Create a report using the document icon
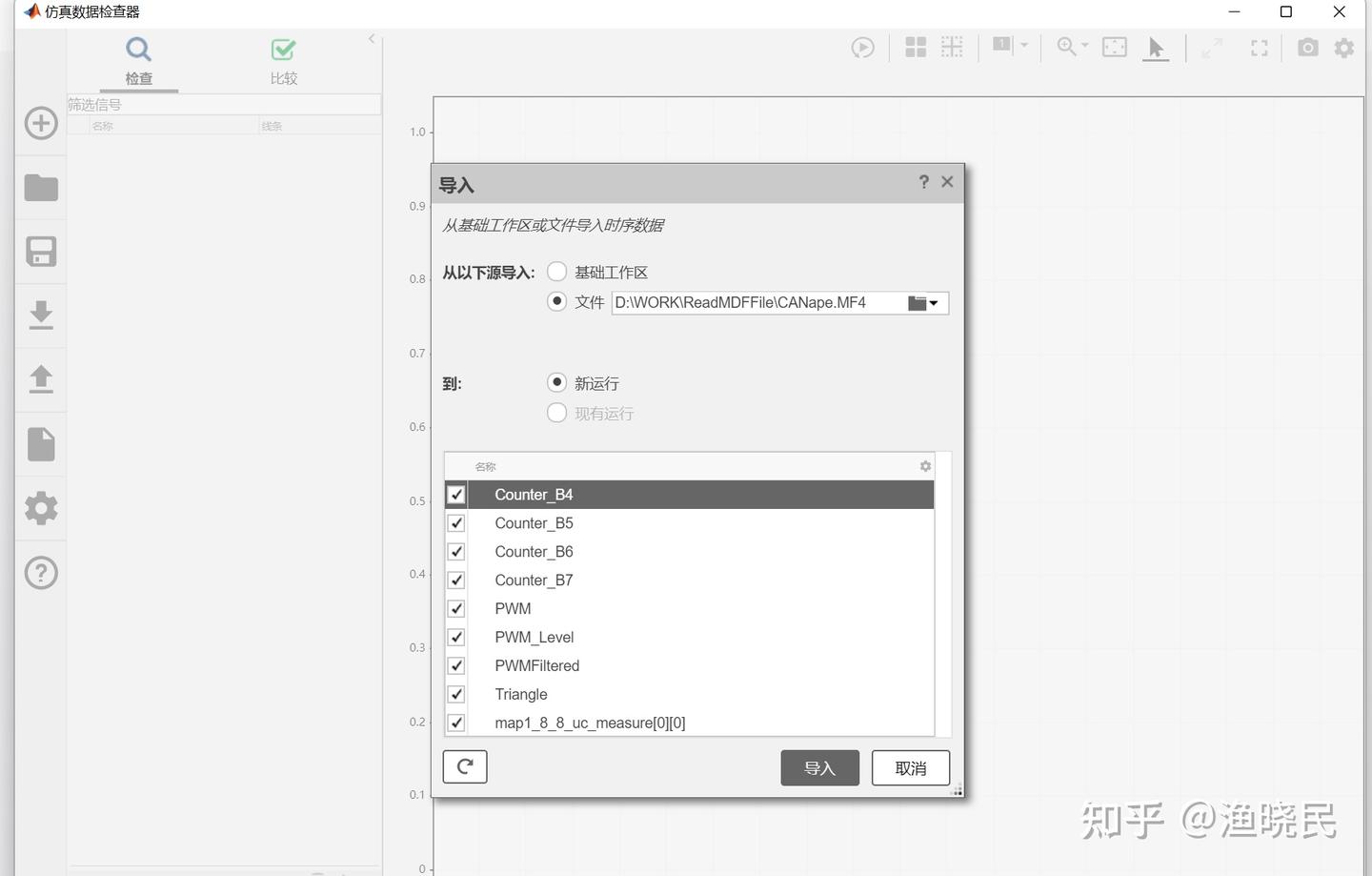1372x876 pixels. (40, 442)
